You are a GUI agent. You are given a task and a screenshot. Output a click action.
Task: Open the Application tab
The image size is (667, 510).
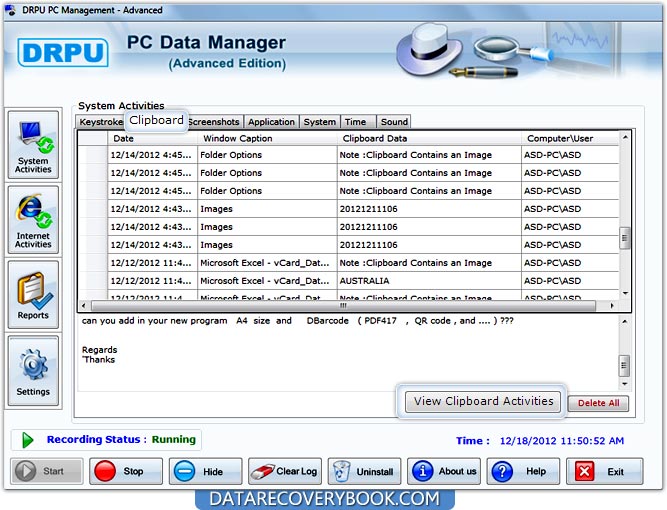tap(271, 122)
